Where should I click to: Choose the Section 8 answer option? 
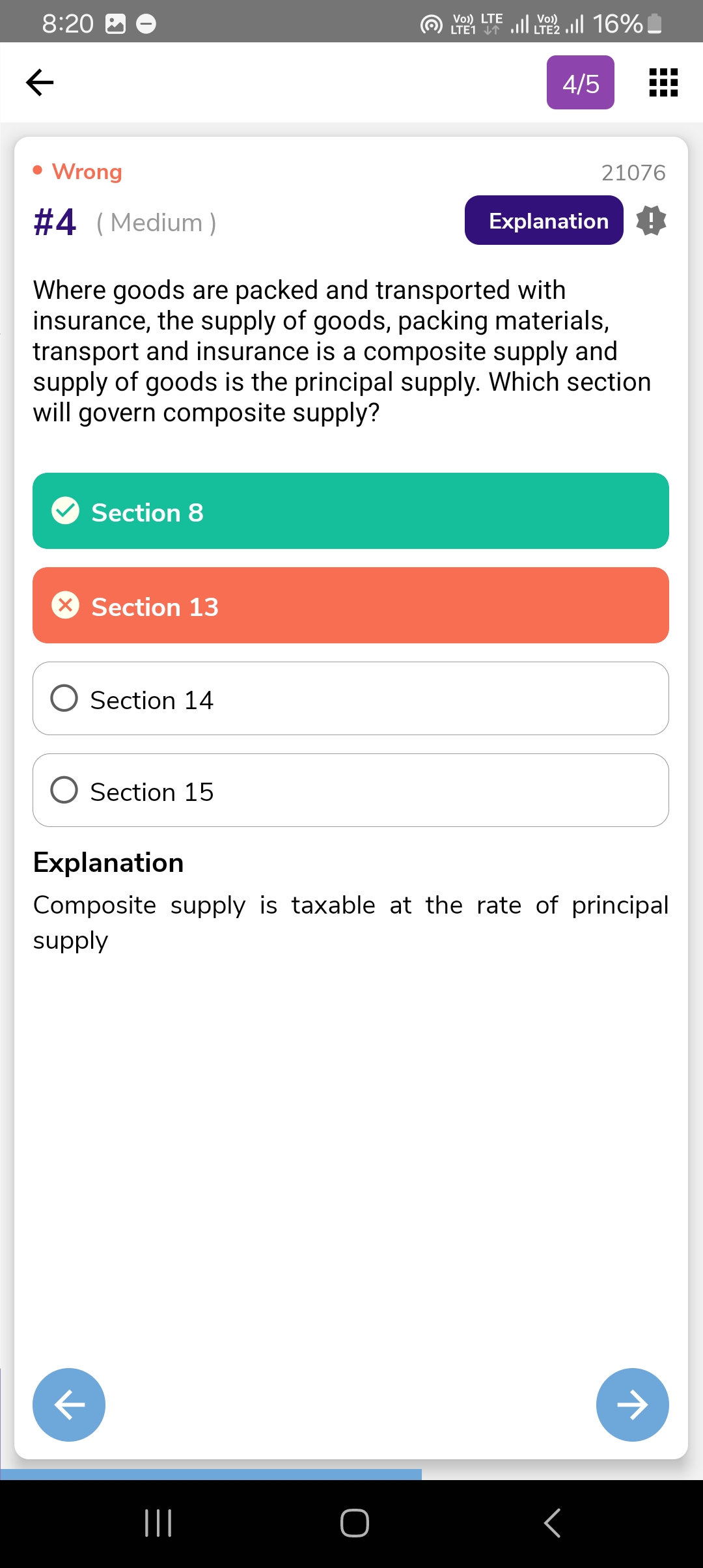351,511
